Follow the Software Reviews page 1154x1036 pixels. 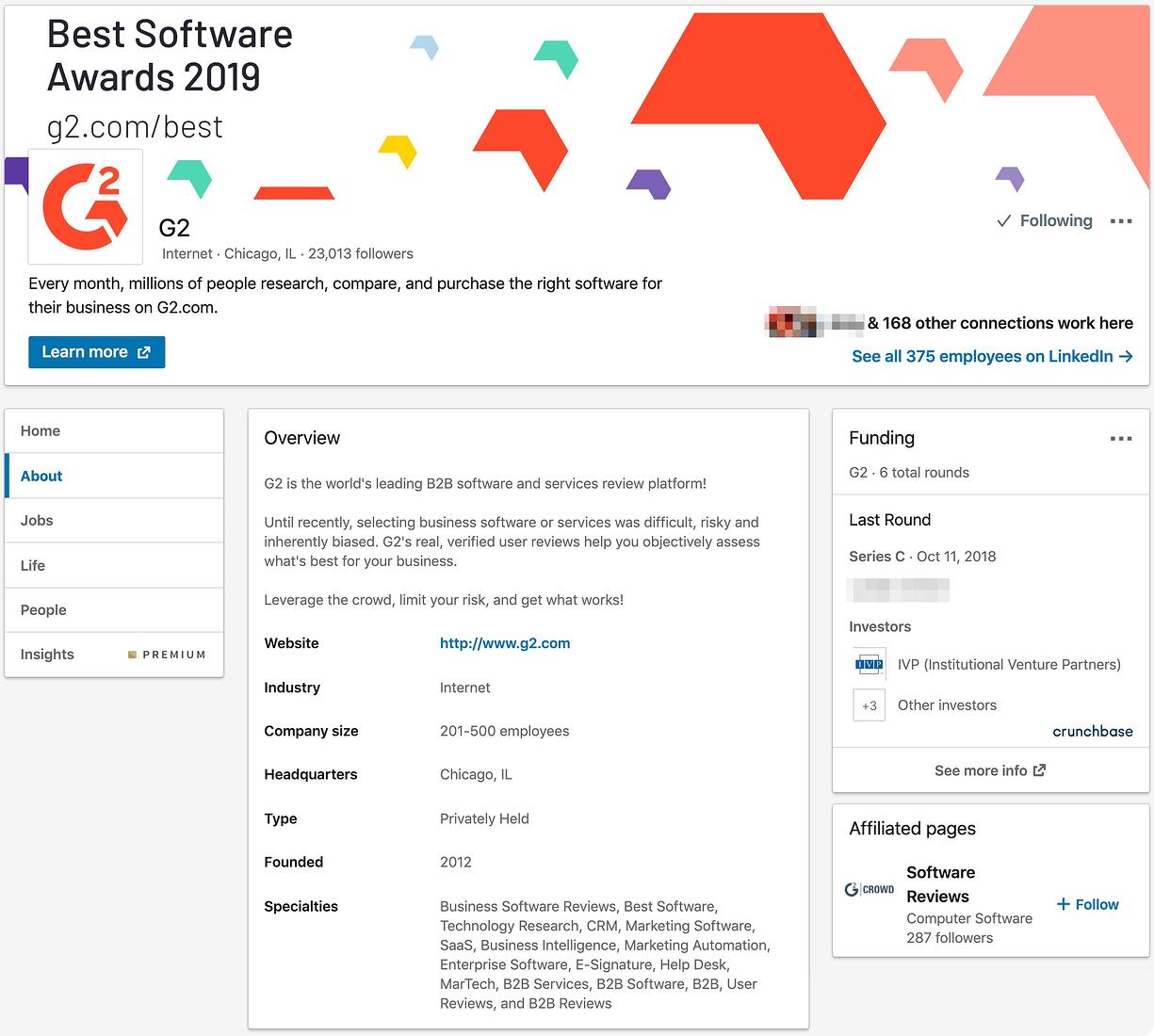[1087, 904]
